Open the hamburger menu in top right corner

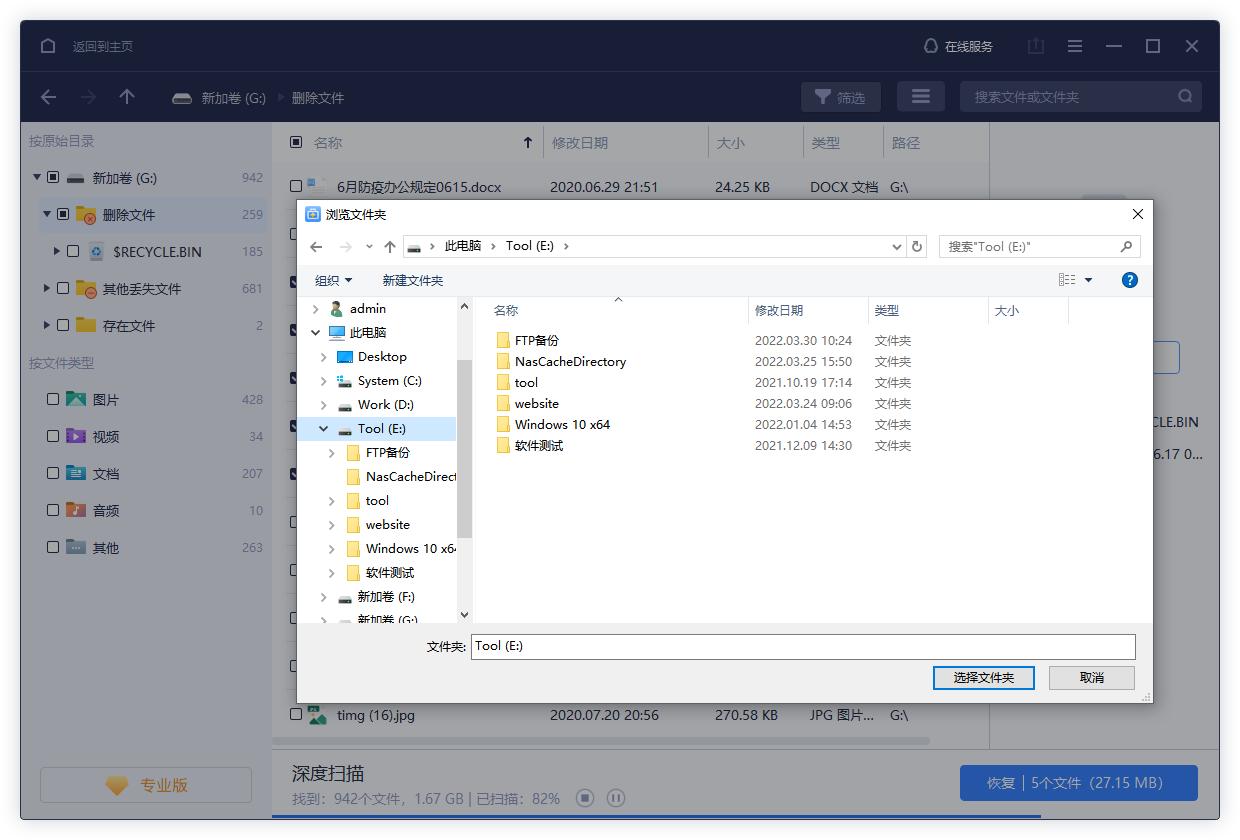(x=1074, y=45)
